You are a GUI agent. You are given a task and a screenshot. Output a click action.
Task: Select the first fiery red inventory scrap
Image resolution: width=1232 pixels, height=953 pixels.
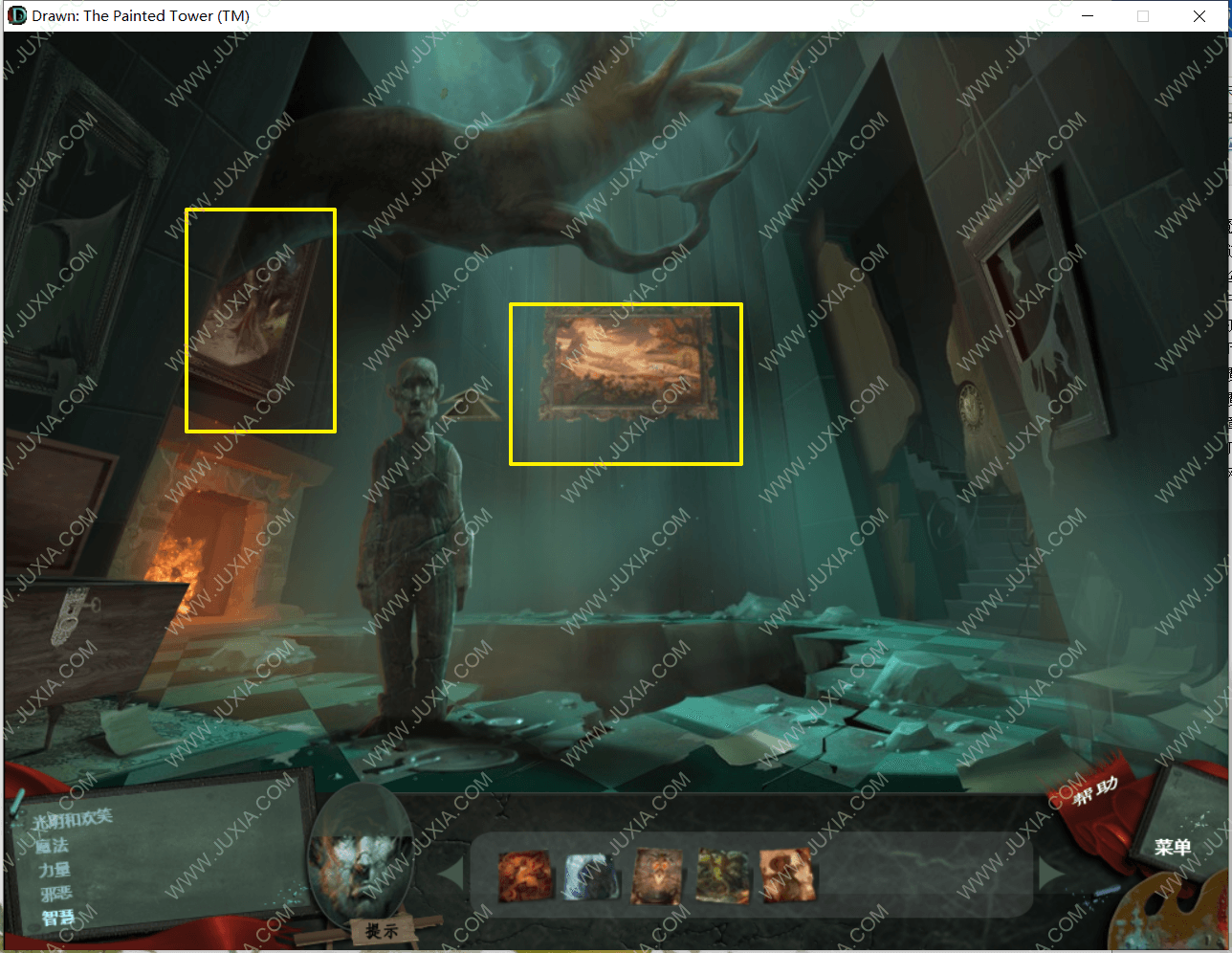pyautogui.click(x=524, y=875)
